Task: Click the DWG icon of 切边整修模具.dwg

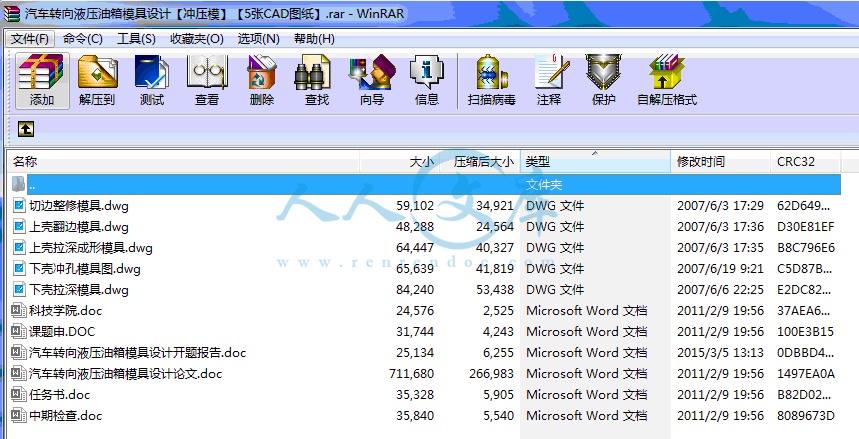Action: tap(19, 206)
